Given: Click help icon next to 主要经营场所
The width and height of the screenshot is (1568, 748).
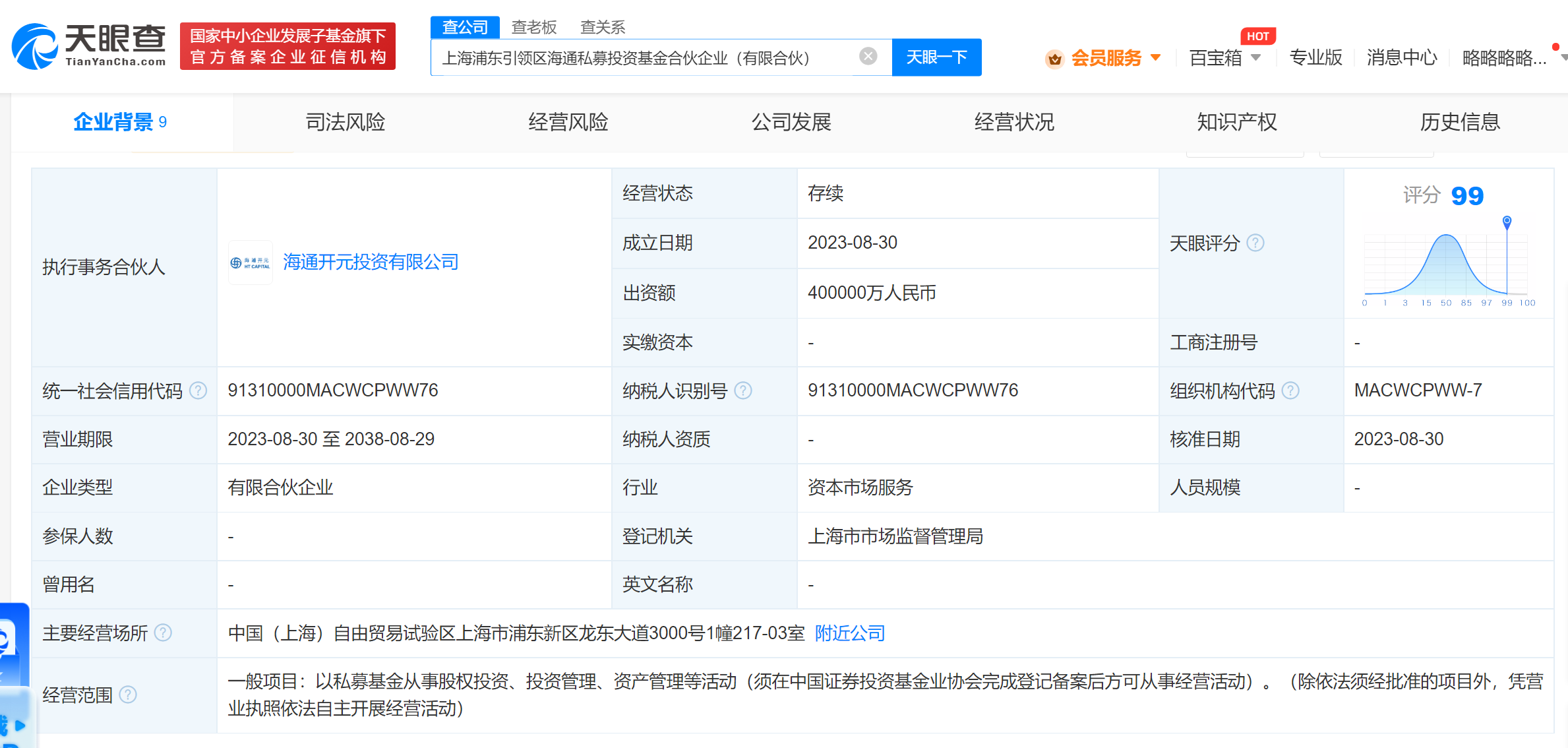Looking at the screenshot, I should tap(163, 633).
